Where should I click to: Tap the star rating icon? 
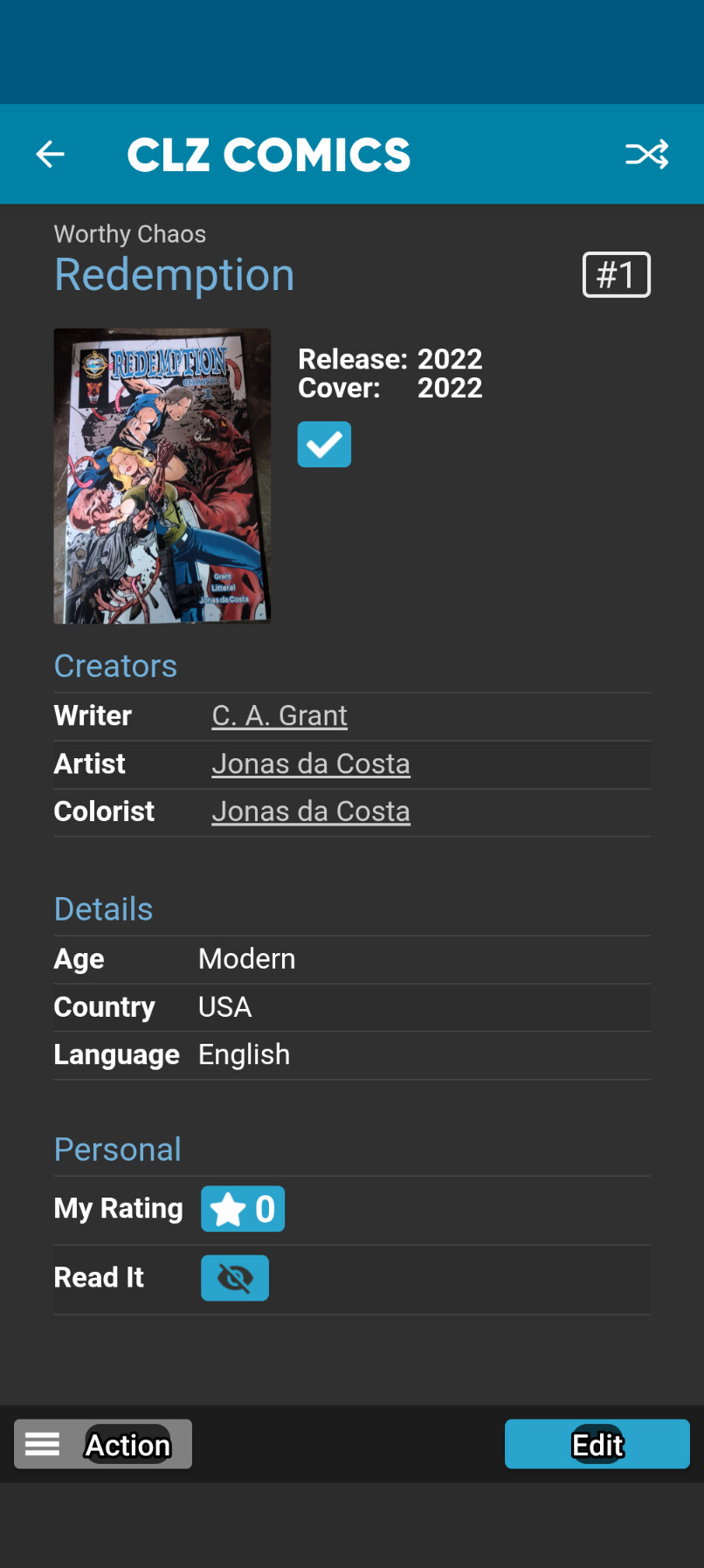point(228,1210)
